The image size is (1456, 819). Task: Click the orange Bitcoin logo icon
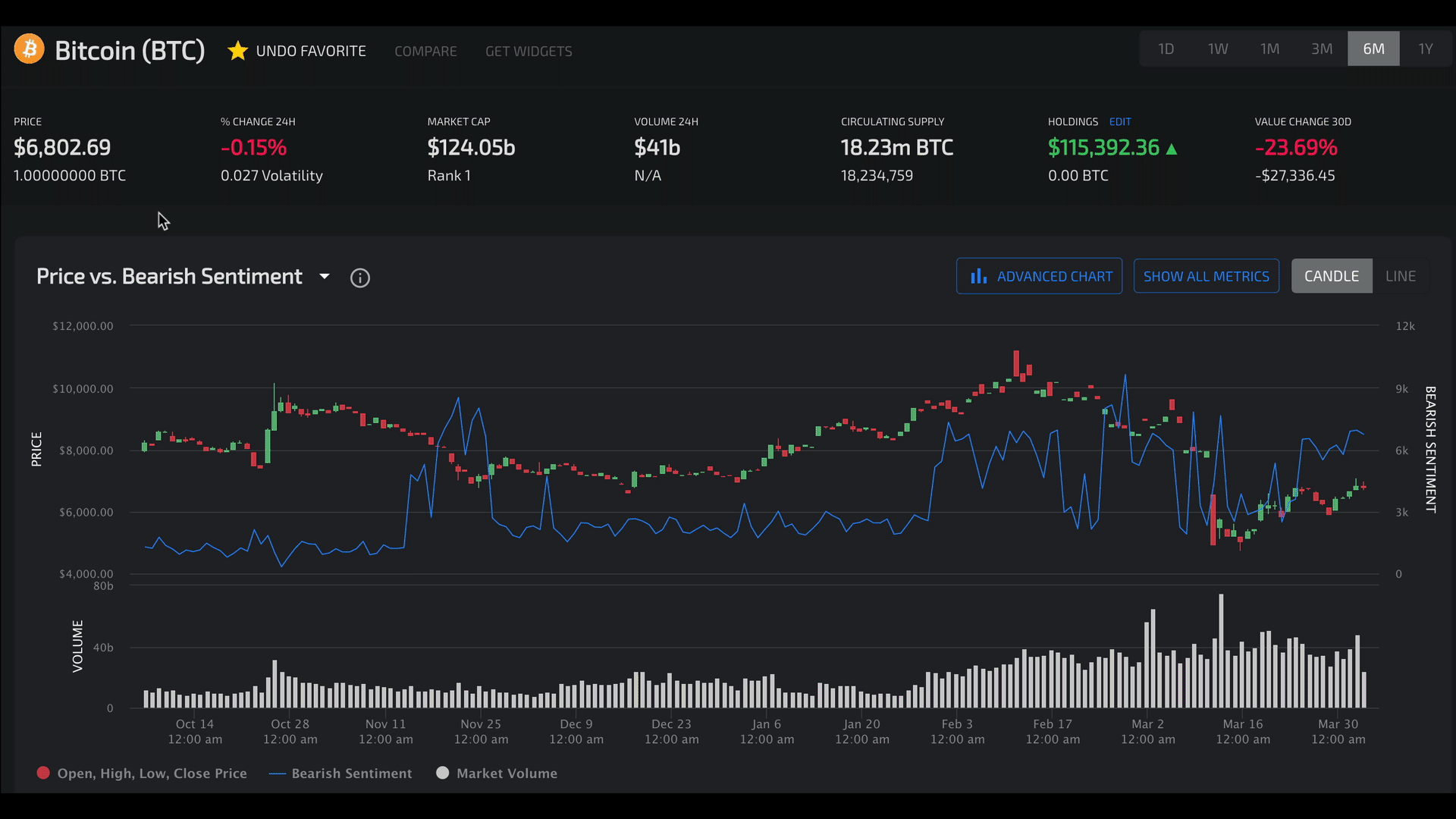pos(30,49)
